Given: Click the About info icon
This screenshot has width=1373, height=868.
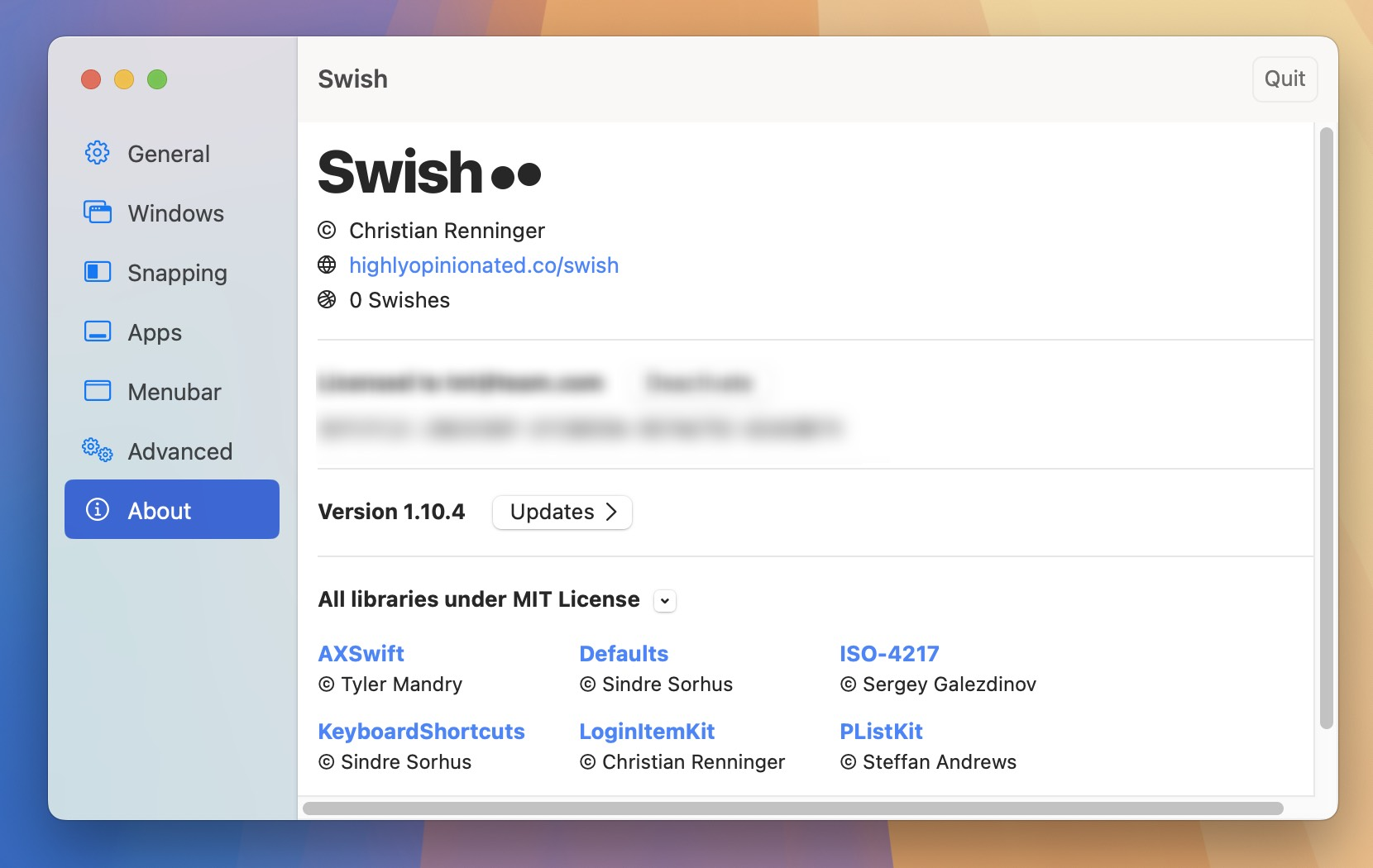Looking at the screenshot, I should pos(97,510).
